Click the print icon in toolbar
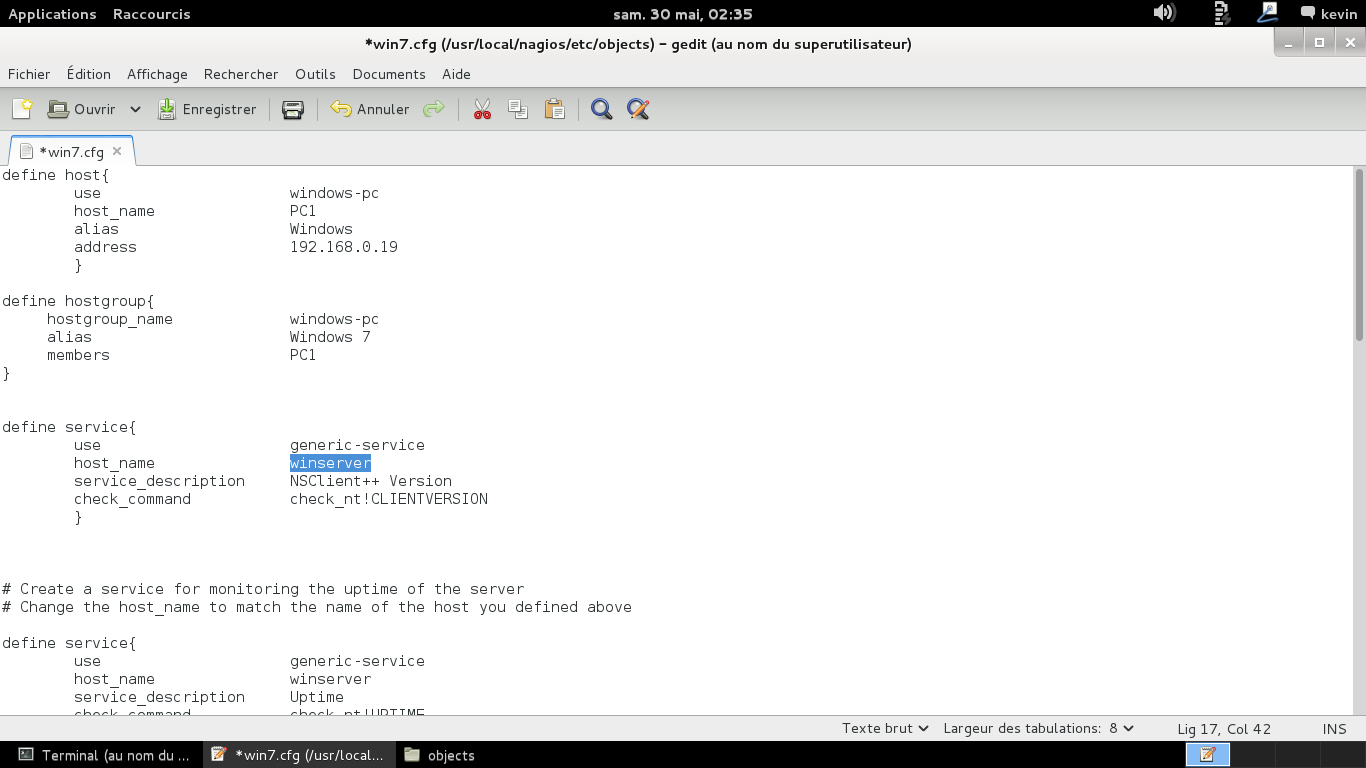This screenshot has height=768, width=1366. (x=293, y=109)
